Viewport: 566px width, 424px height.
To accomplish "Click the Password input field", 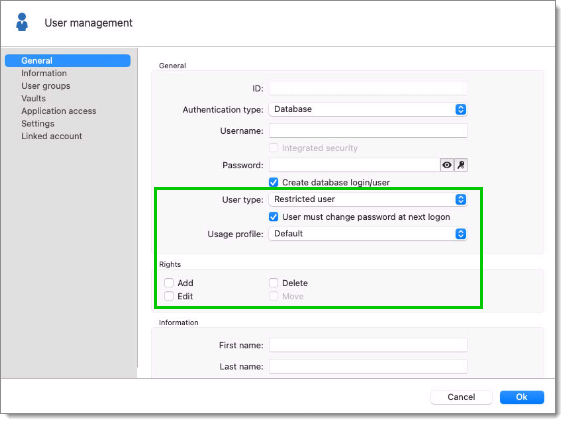I will [x=354, y=165].
